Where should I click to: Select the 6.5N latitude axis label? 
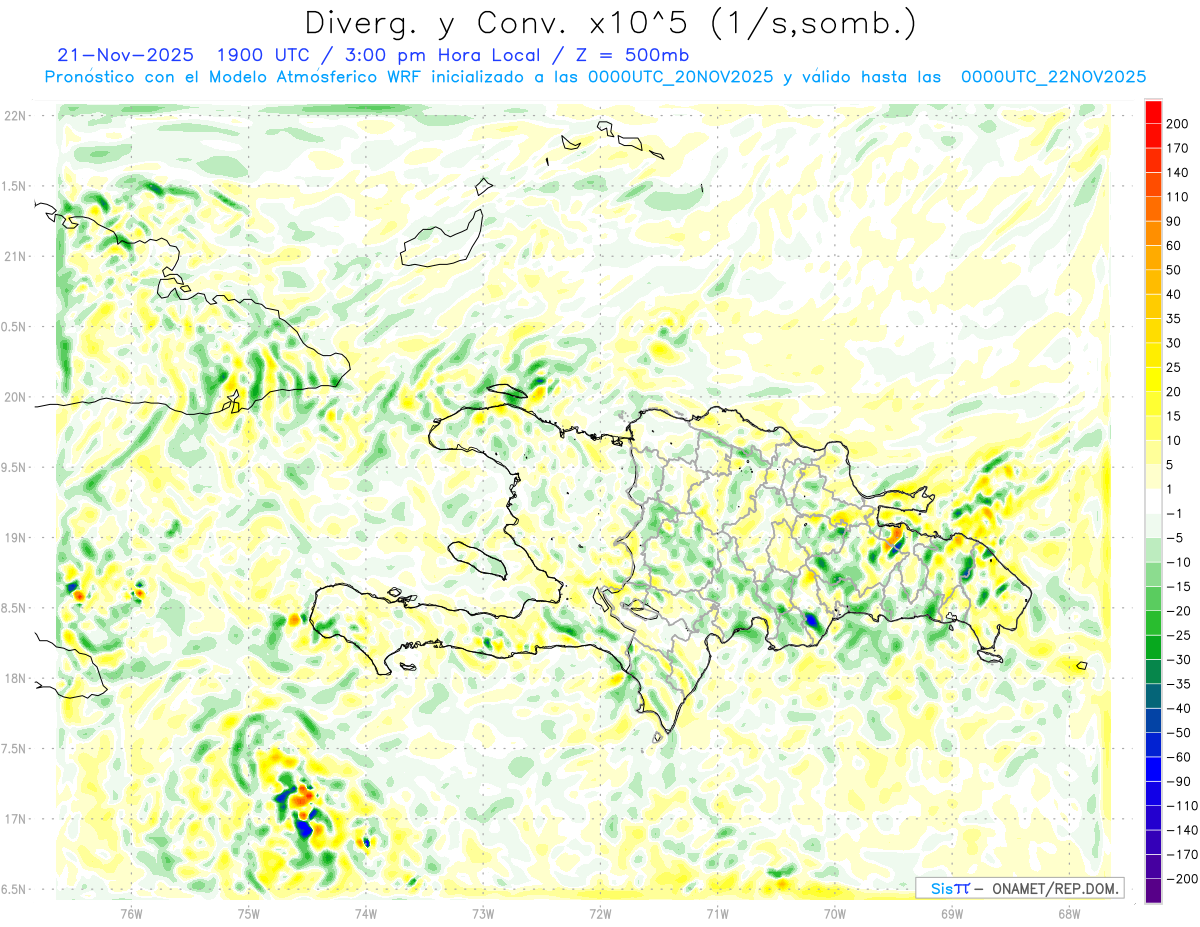(x=13, y=889)
